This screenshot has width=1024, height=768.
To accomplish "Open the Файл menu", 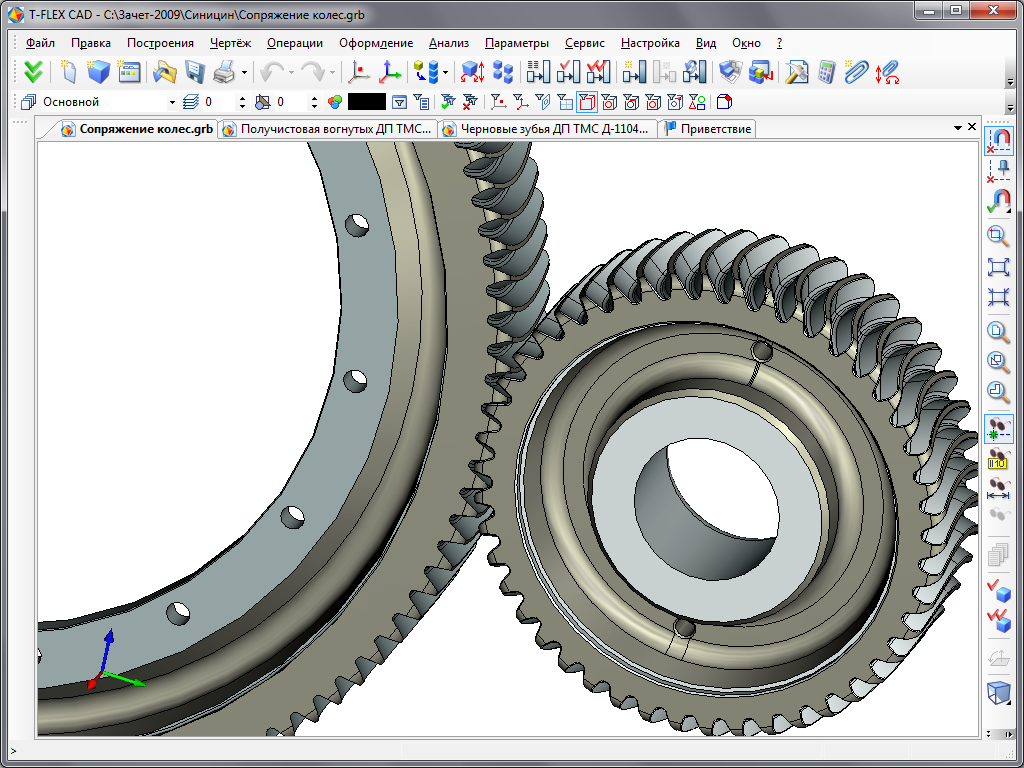I will (40, 43).
